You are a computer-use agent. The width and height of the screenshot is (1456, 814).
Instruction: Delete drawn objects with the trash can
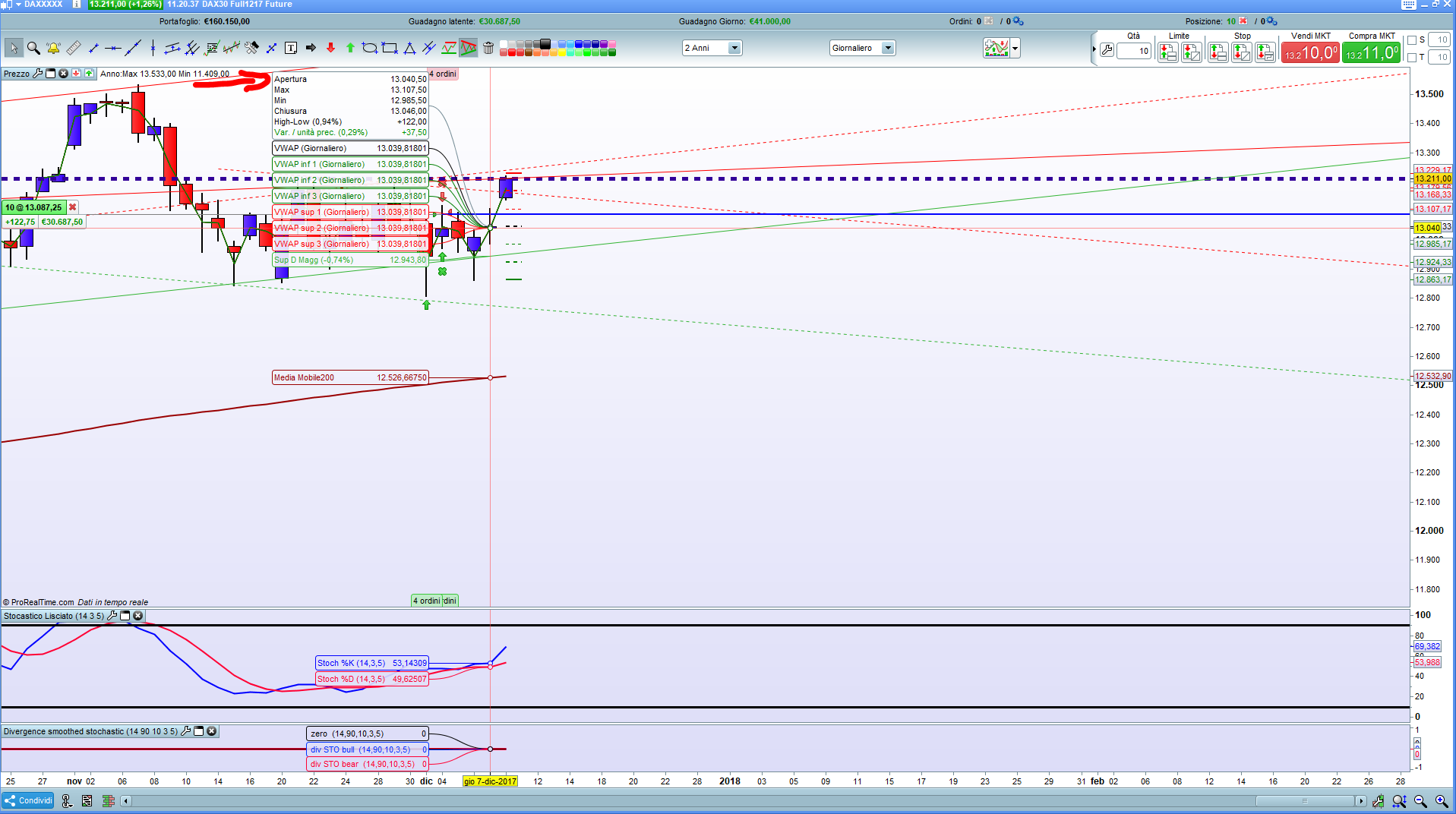tap(488, 48)
